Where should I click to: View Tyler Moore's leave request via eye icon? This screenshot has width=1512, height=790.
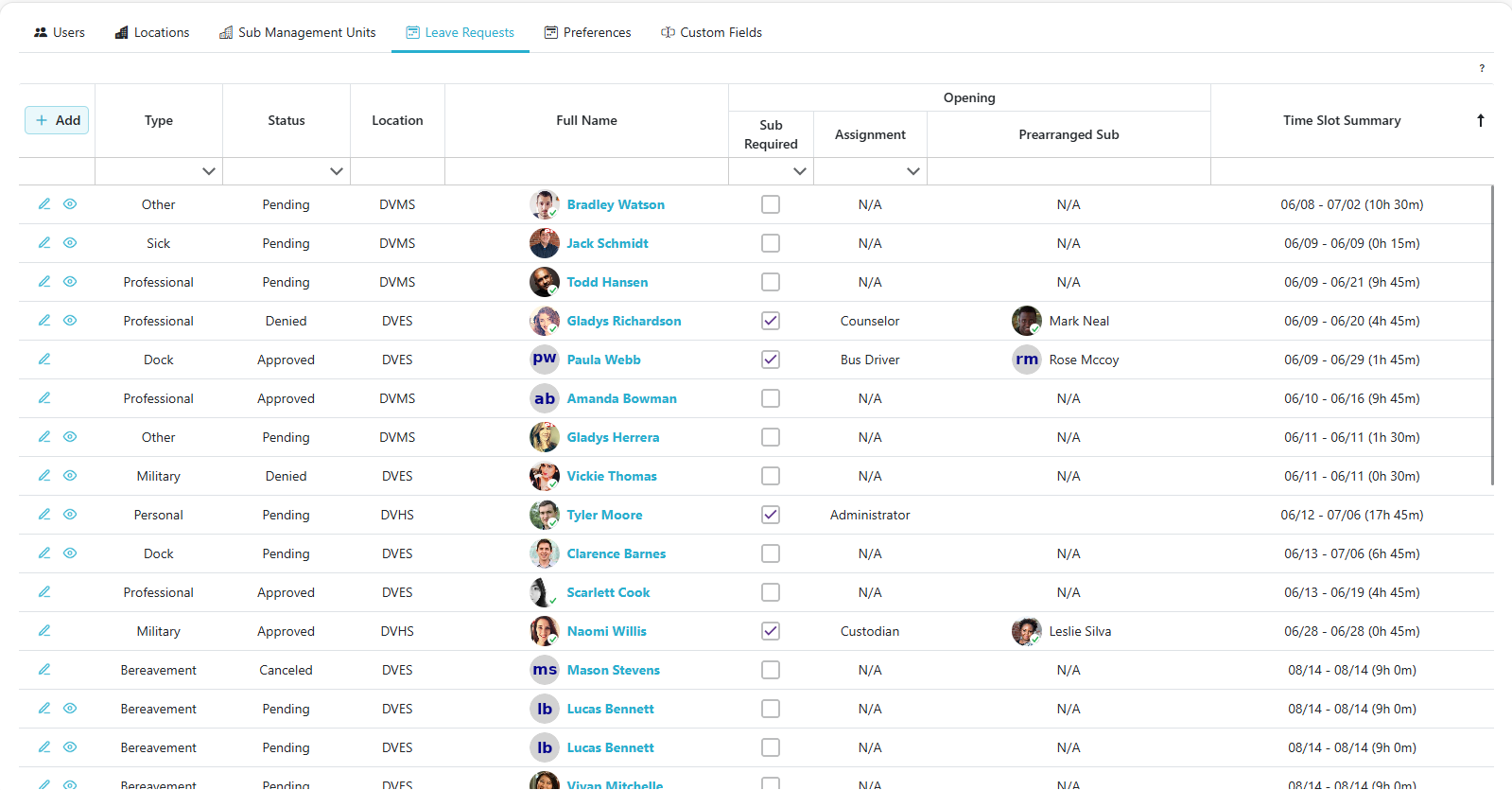[x=70, y=515]
